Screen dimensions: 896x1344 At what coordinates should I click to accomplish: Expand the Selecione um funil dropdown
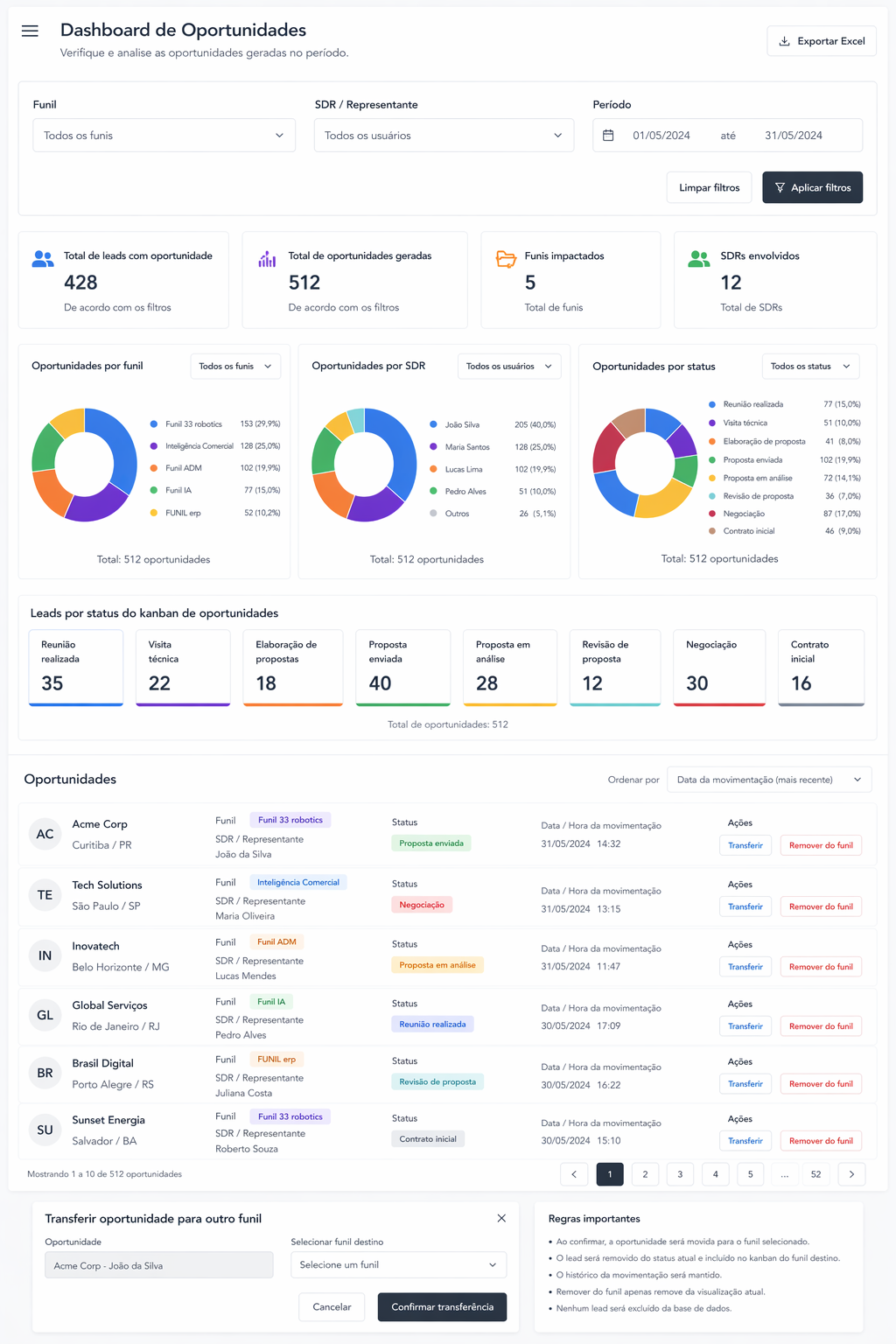click(398, 1265)
